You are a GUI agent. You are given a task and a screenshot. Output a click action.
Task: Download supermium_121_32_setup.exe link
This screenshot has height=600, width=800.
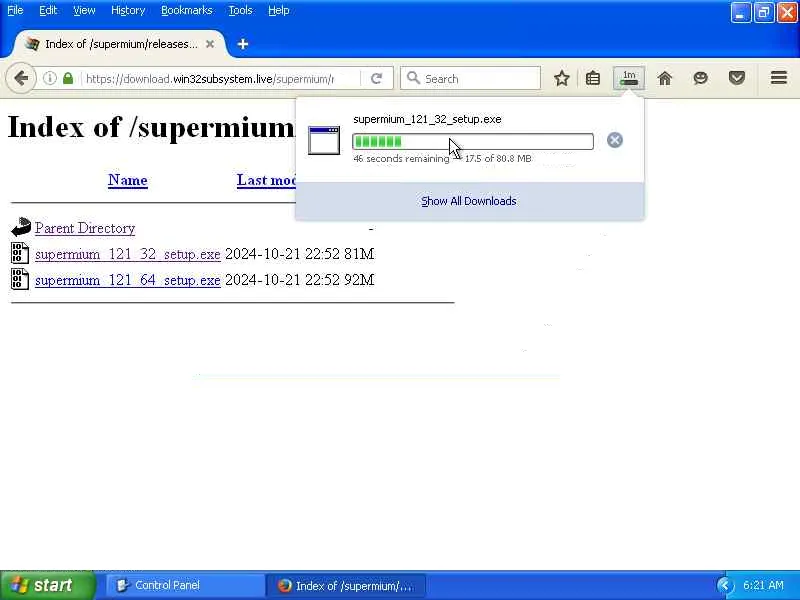(128, 254)
